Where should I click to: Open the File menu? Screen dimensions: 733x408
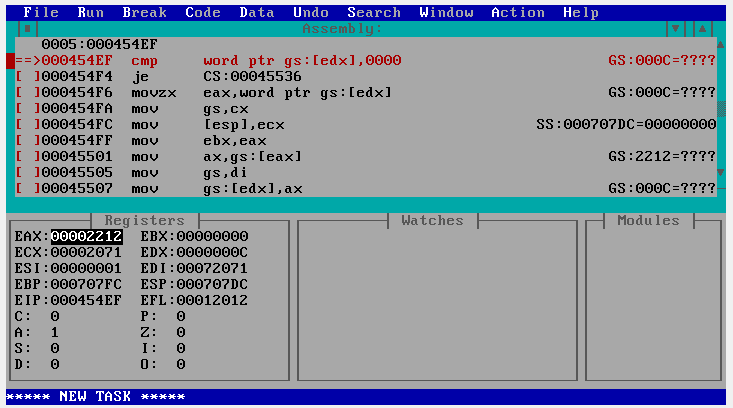click(x=41, y=13)
